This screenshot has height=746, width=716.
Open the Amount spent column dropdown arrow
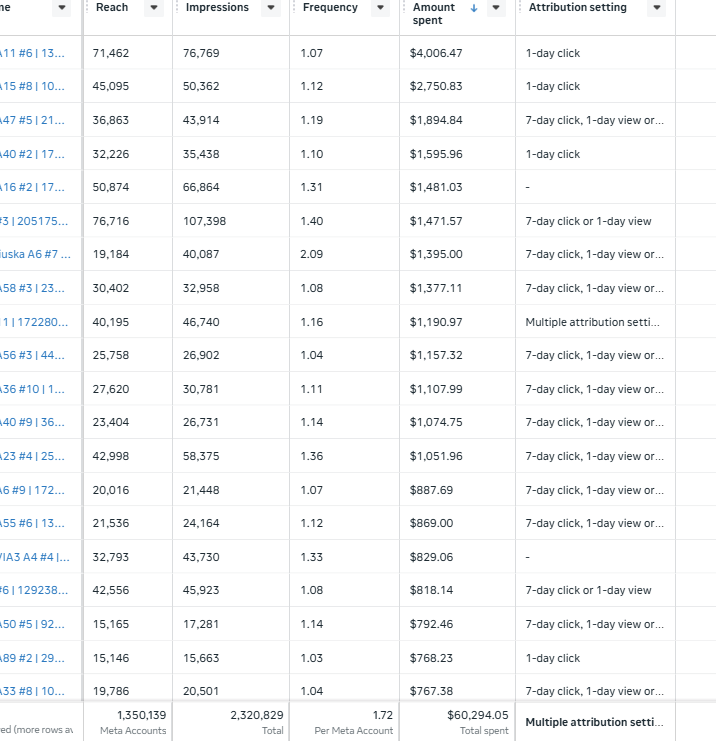click(496, 8)
